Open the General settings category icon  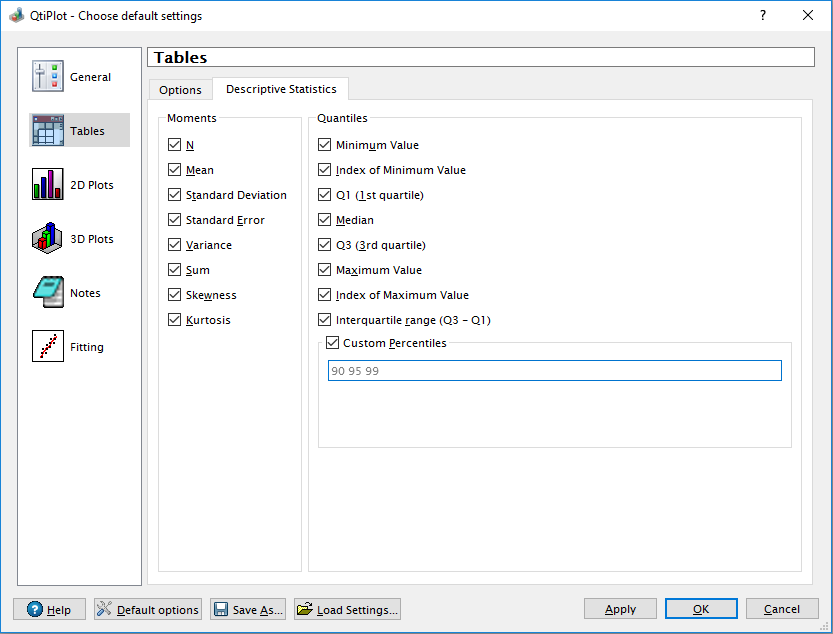(48, 77)
